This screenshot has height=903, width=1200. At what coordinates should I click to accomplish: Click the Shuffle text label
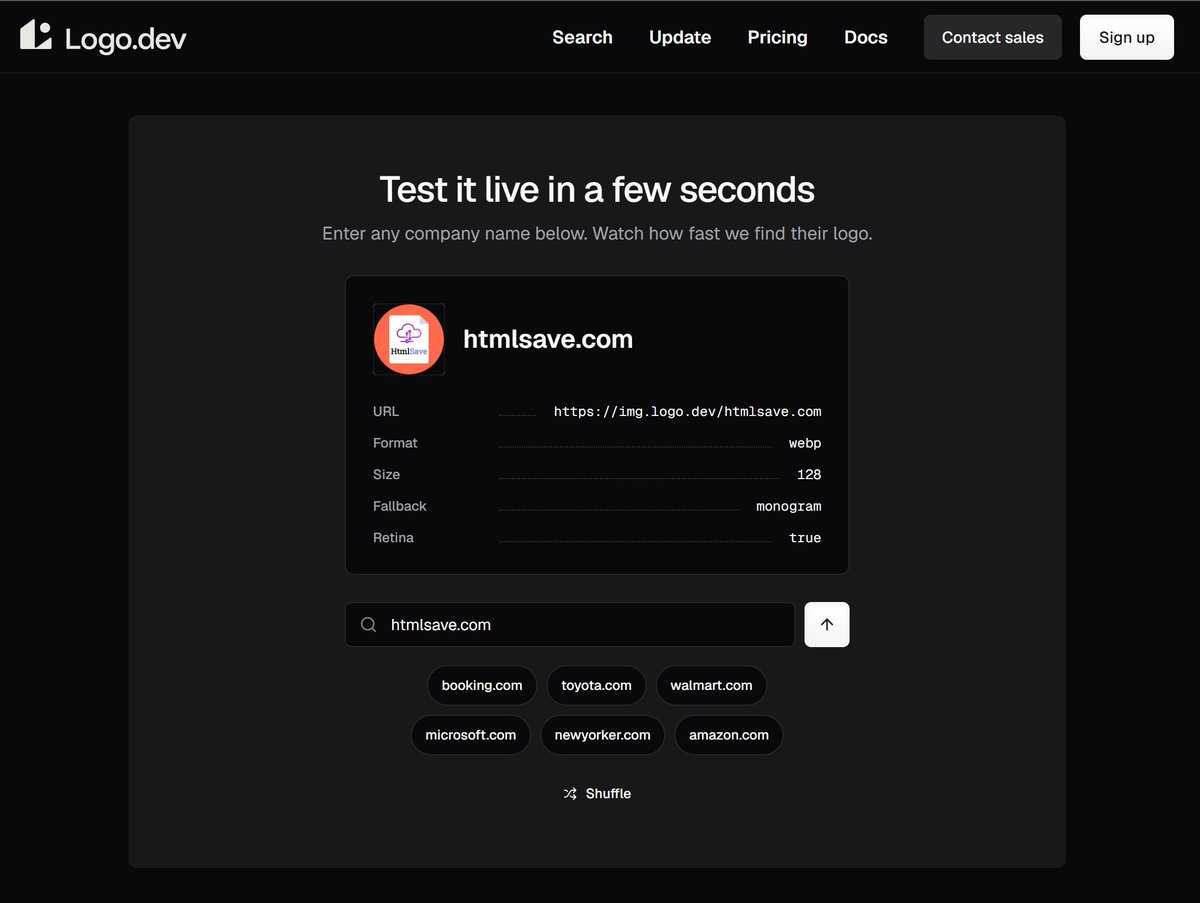pos(608,793)
